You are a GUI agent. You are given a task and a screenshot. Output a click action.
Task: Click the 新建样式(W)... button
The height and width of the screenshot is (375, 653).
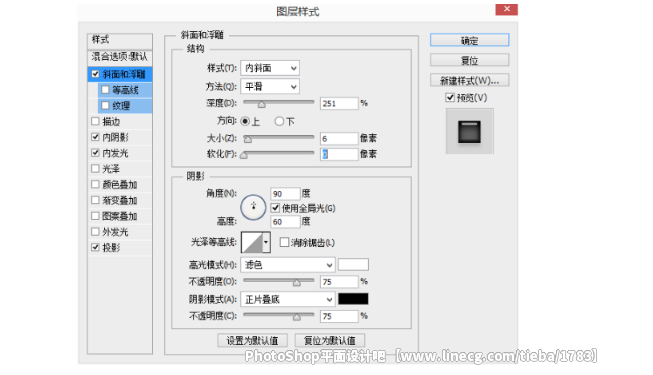pos(469,80)
